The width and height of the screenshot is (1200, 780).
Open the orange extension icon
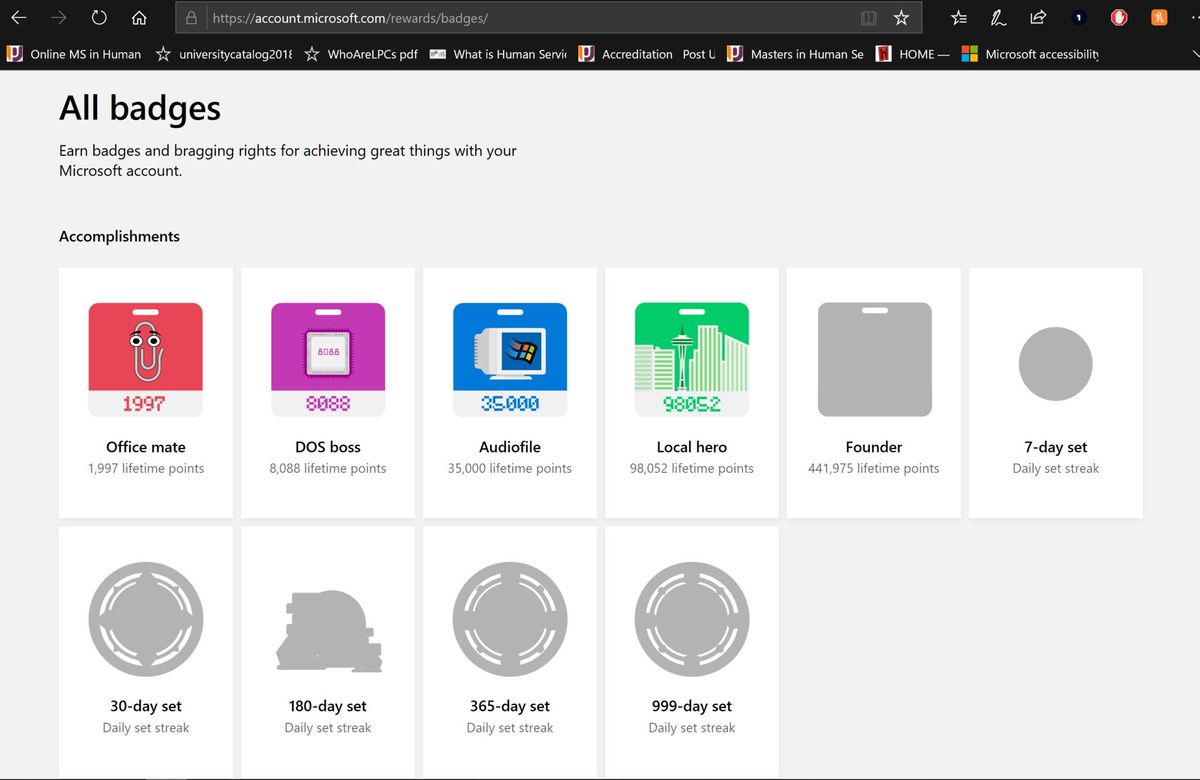pos(1159,17)
